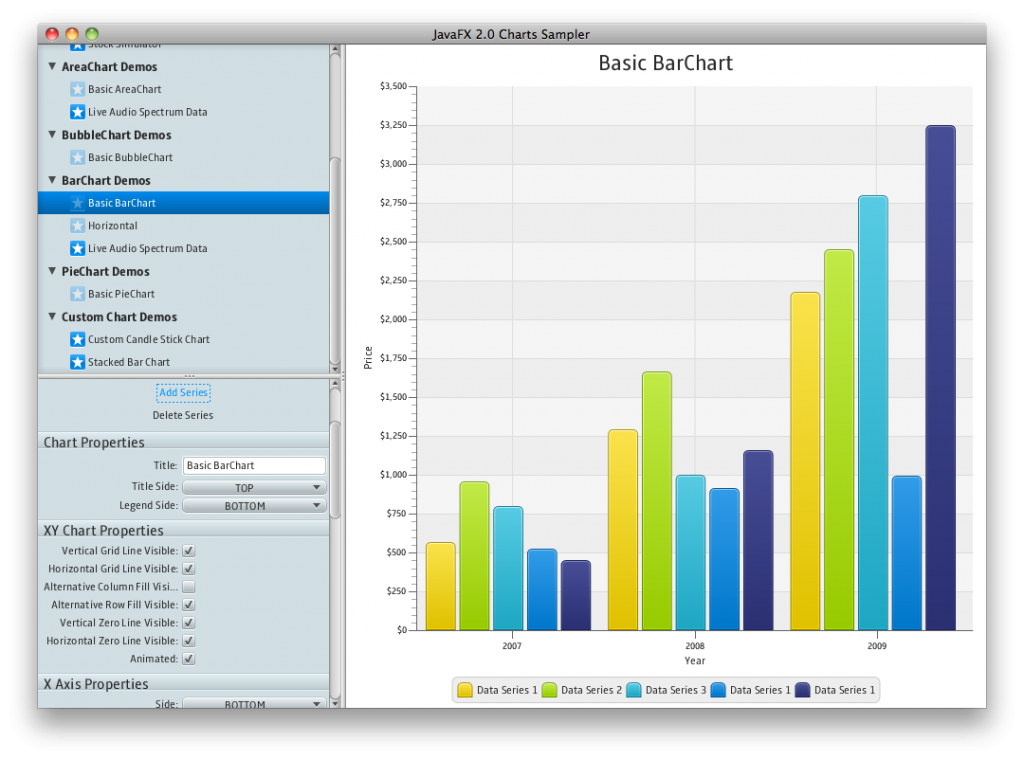
Task: Collapse the Custom Chart Demos section
Action: pos(52,317)
